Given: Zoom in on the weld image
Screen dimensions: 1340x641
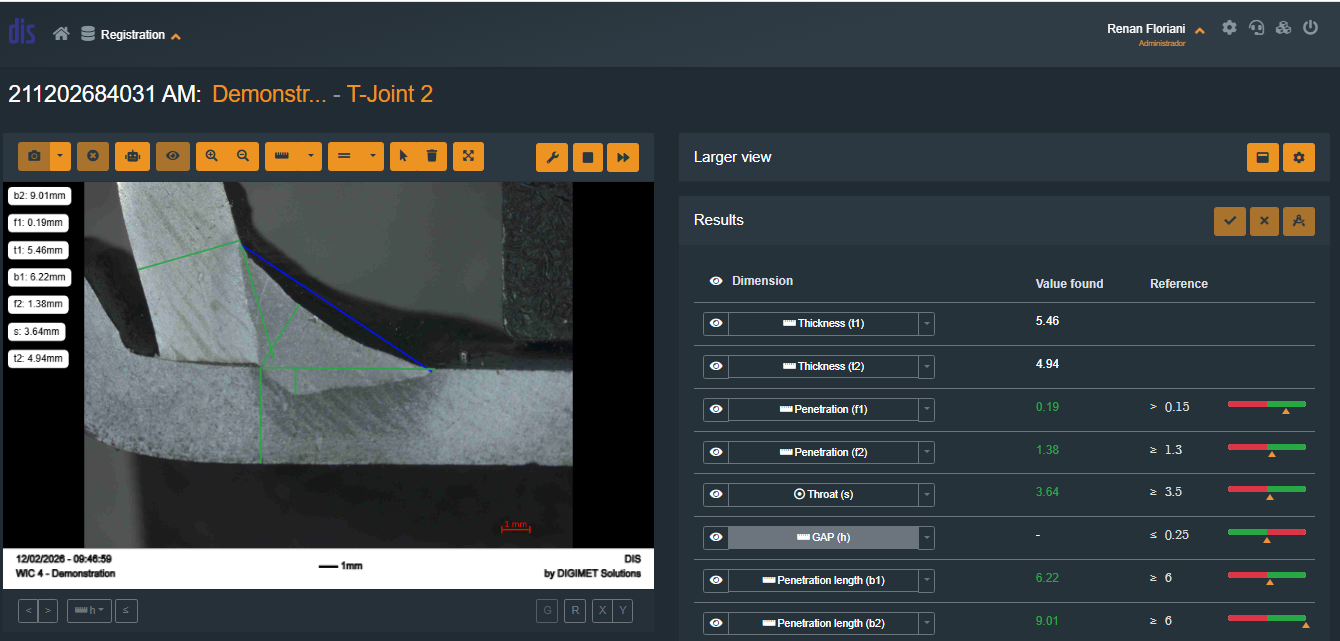Looking at the screenshot, I should [x=211, y=156].
